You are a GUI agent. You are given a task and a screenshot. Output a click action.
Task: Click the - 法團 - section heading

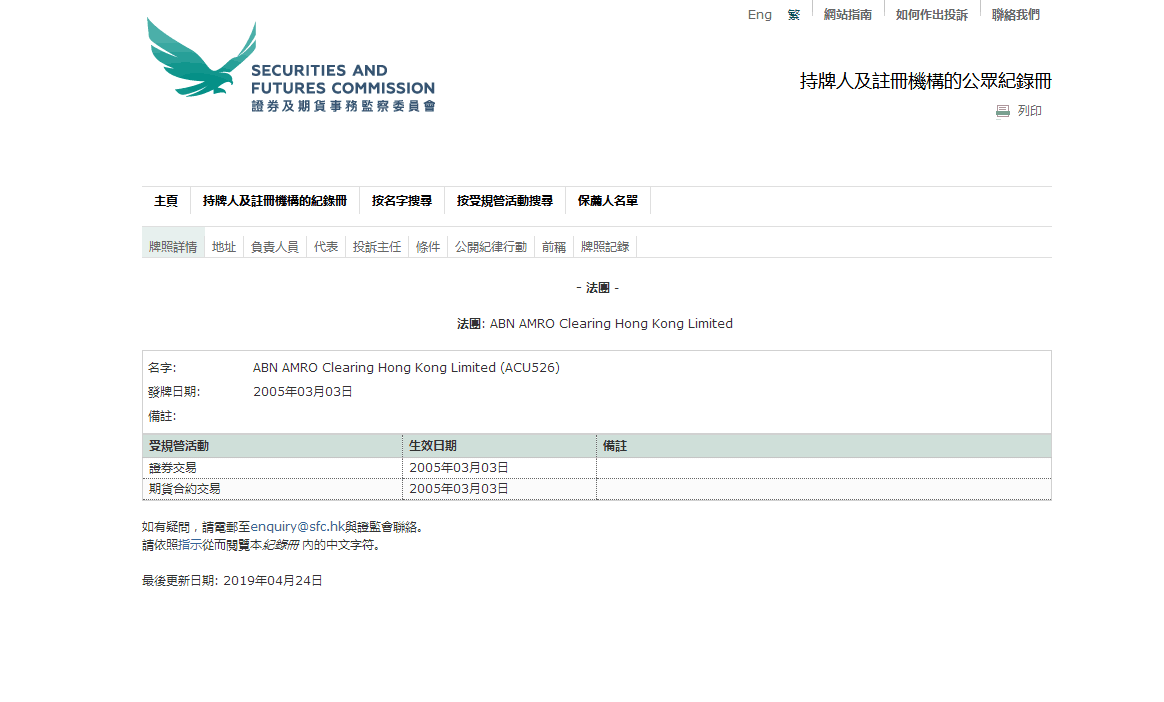tap(598, 288)
